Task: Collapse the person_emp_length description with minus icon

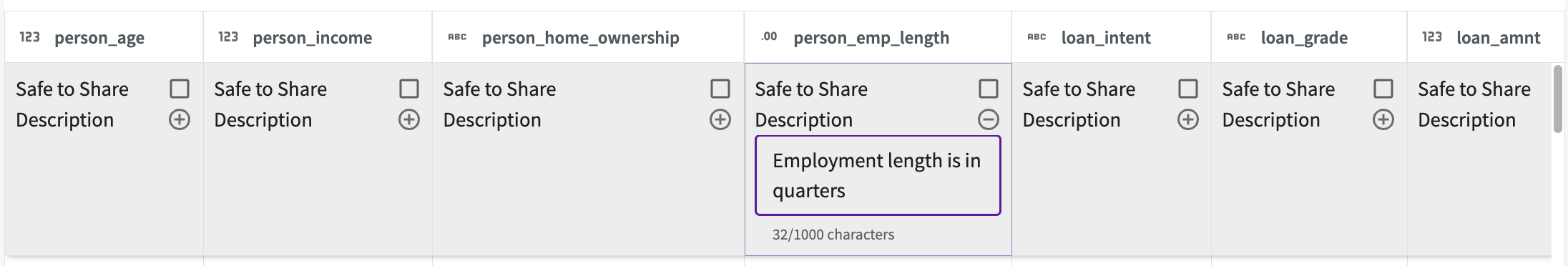Action: 989,119
